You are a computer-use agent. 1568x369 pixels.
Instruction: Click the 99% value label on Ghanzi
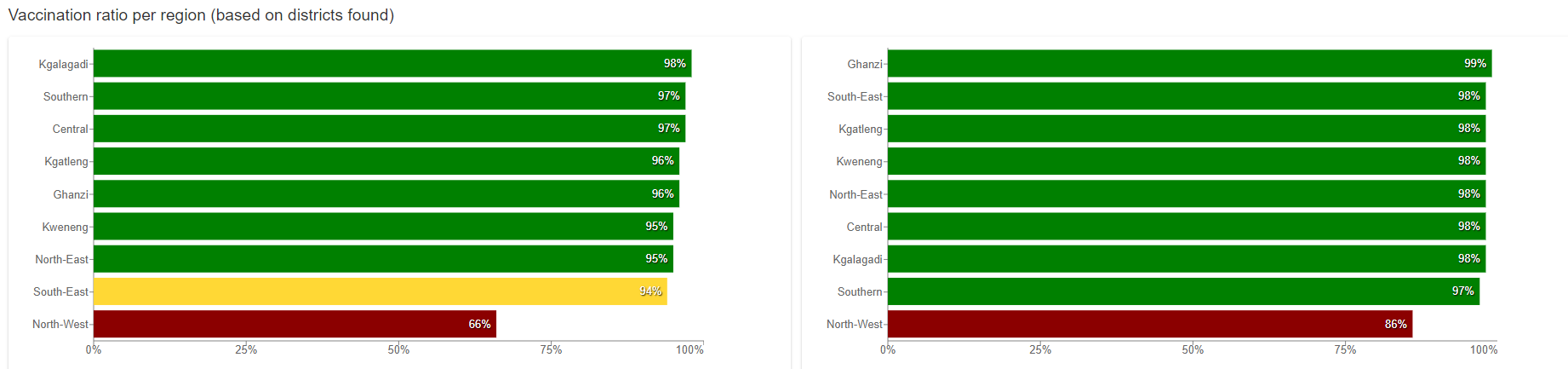pyautogui.click(x=1474, y=64)
